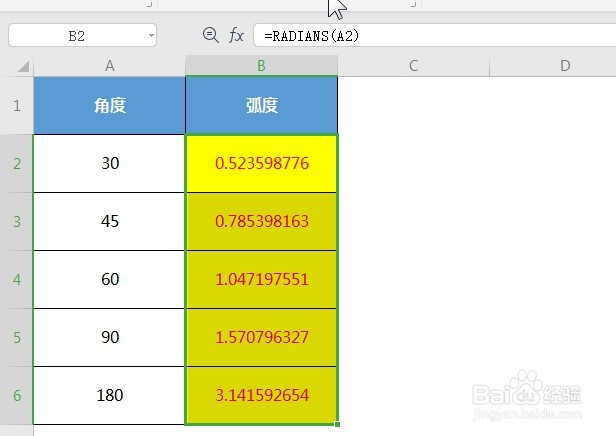
Task: Select column A header
Action: [x=110, y=66]
